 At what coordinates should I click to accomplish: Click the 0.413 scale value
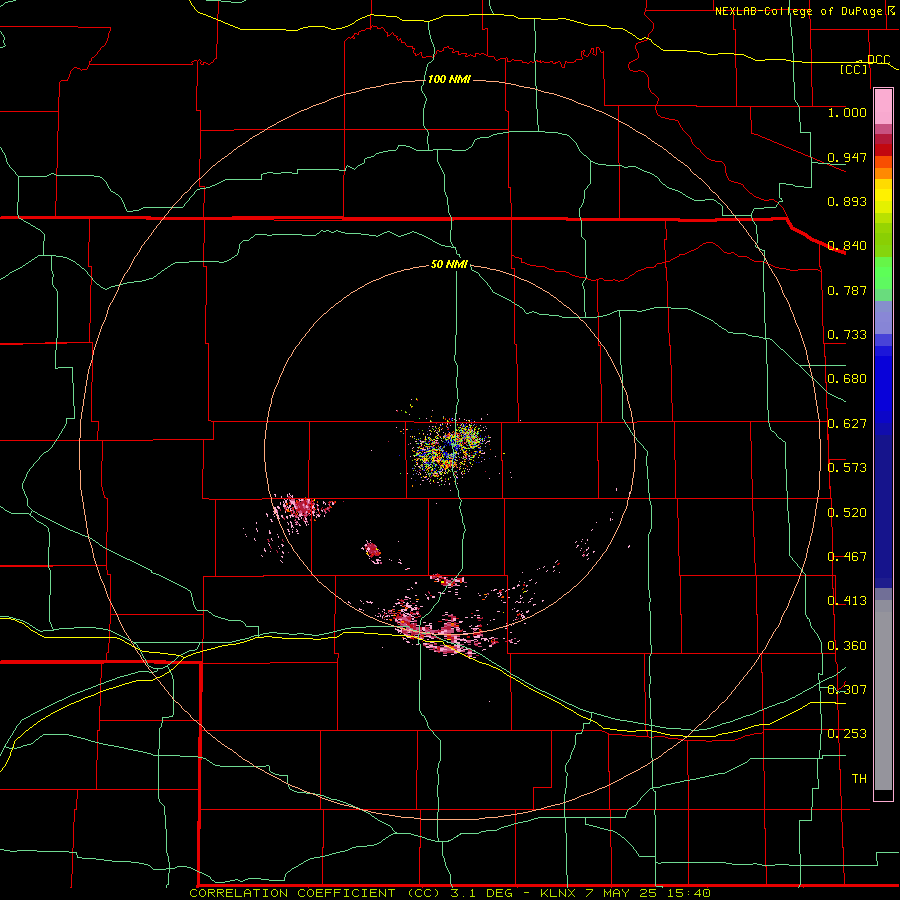(847, 601)
